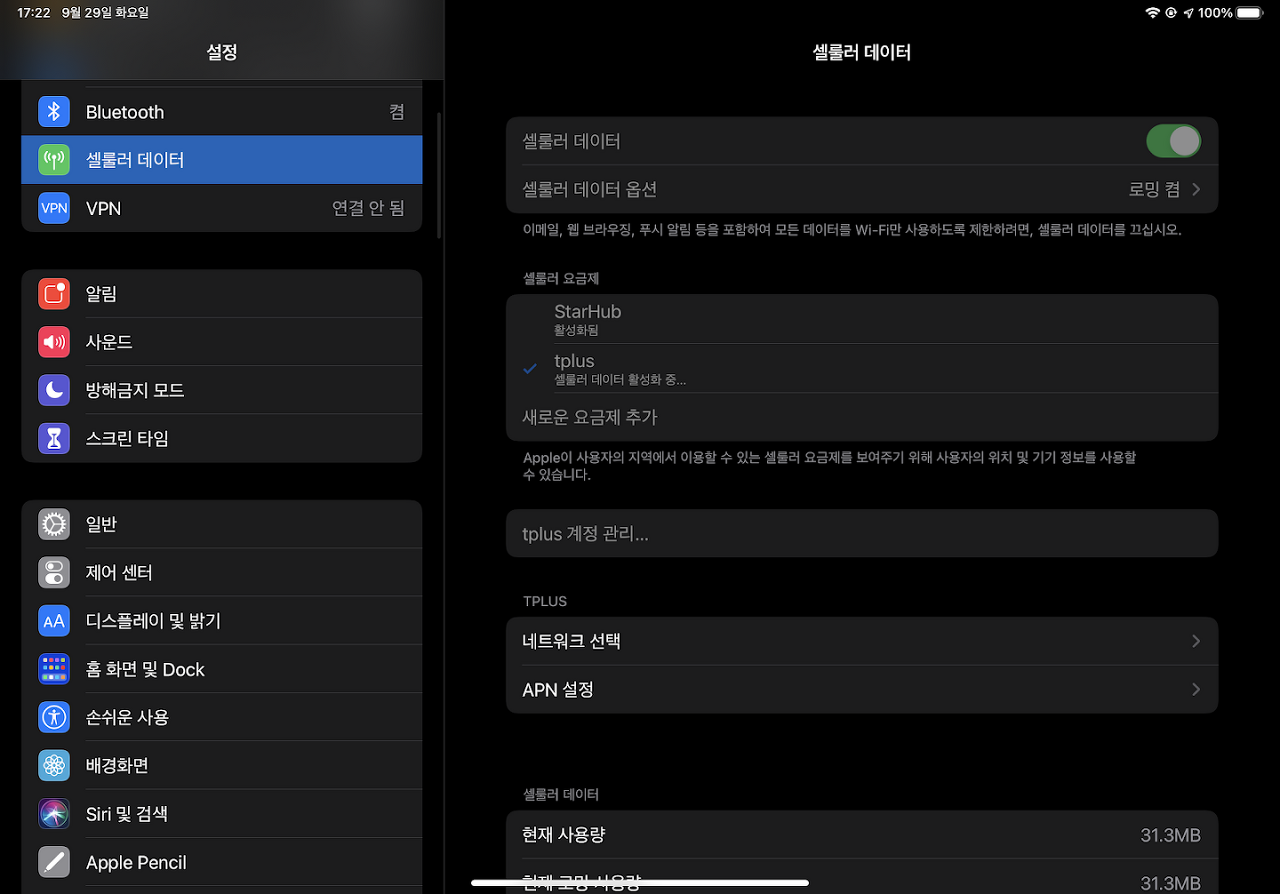Select the tplus plan checkmark row
1280x894 pixels.
click(x=862, y=368)
